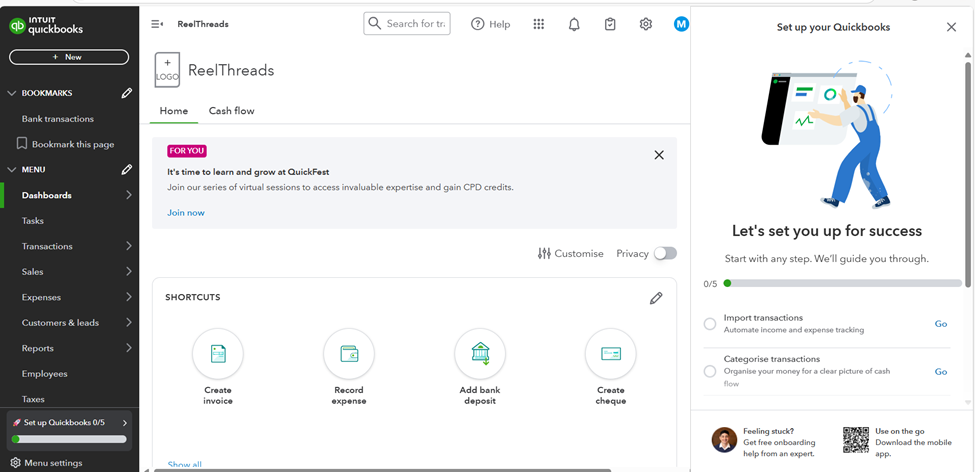Click the QR code for mobile app
The image size is (975, 472).
(x=856, y=440)
